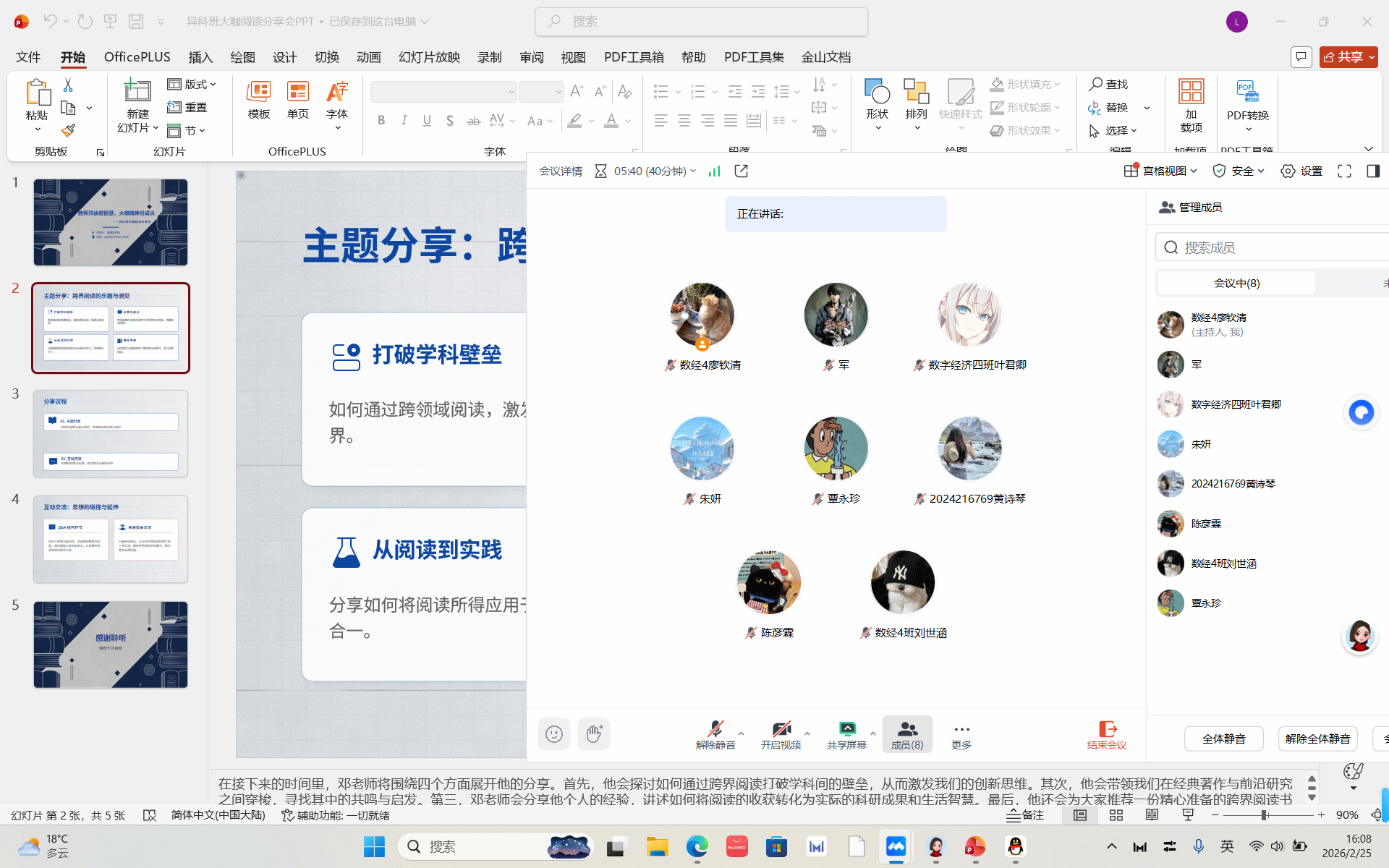
Task: Open the 幻灯片放映 Slide Show tab
Action: (x=429, y=57)
